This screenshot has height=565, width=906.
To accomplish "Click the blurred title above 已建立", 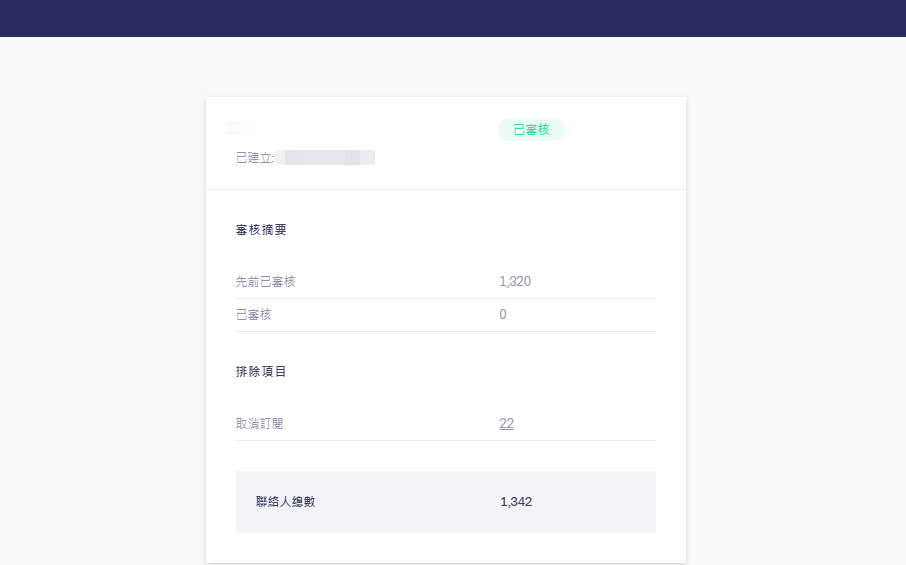I will coord(240,128).
